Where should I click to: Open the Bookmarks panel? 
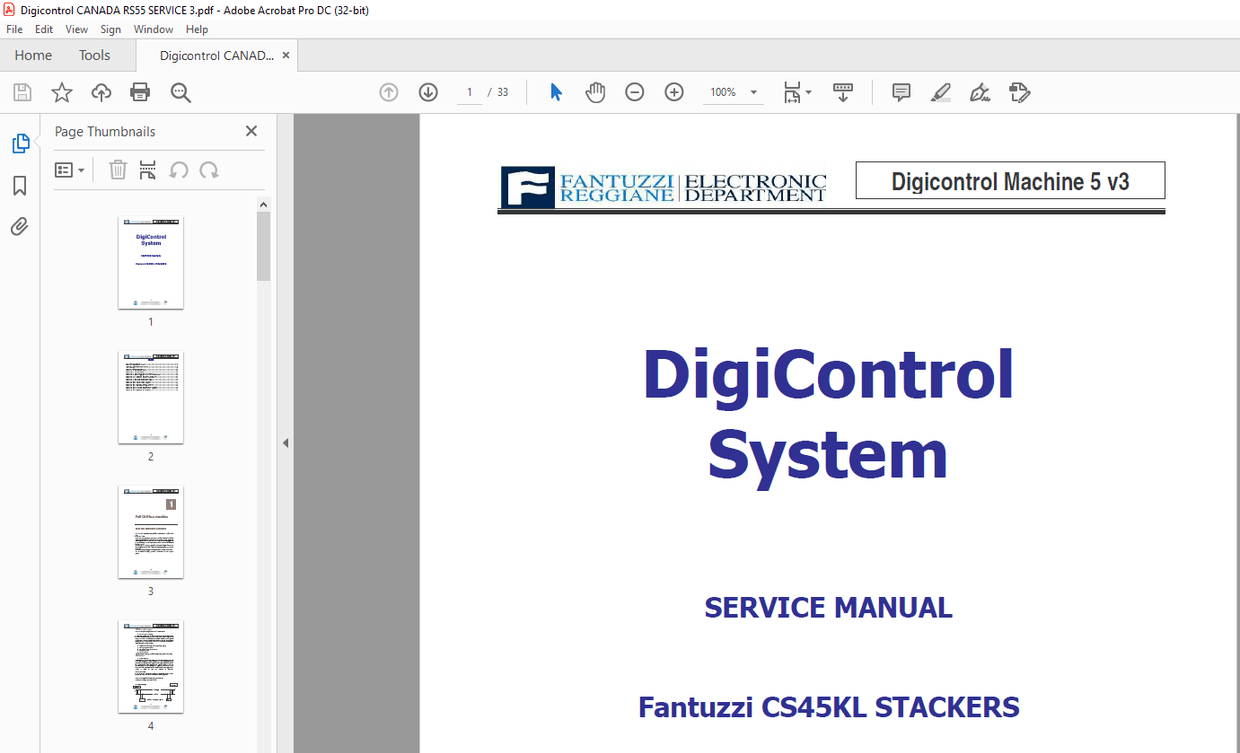[x=20, y=185]
